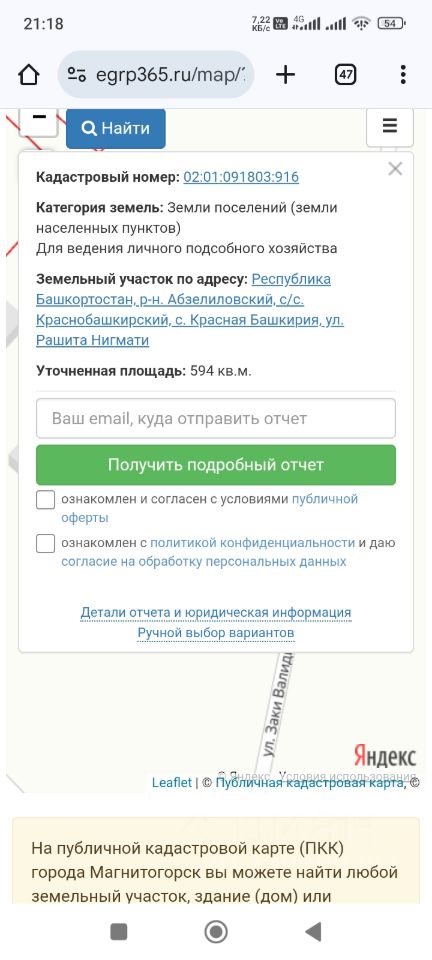This screenshot has width=432, height=960.
Task: Tap Android back navigation button
Action: tap(313, 931)
